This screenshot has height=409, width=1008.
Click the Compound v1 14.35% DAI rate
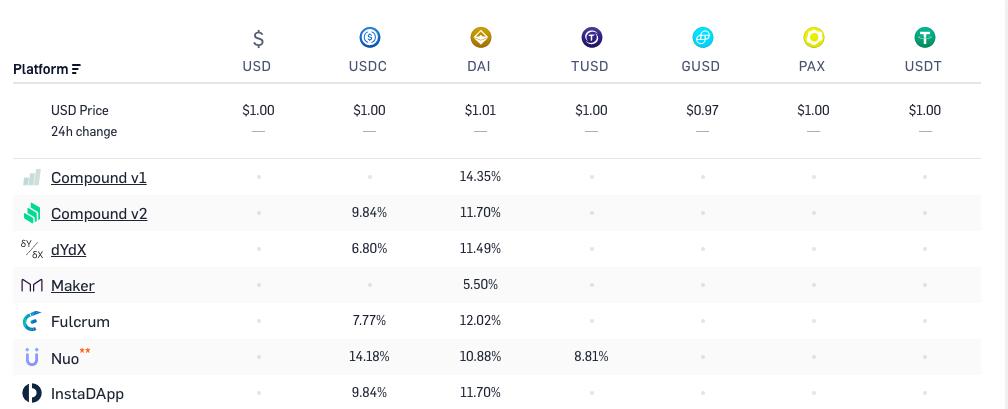[480, 177]
